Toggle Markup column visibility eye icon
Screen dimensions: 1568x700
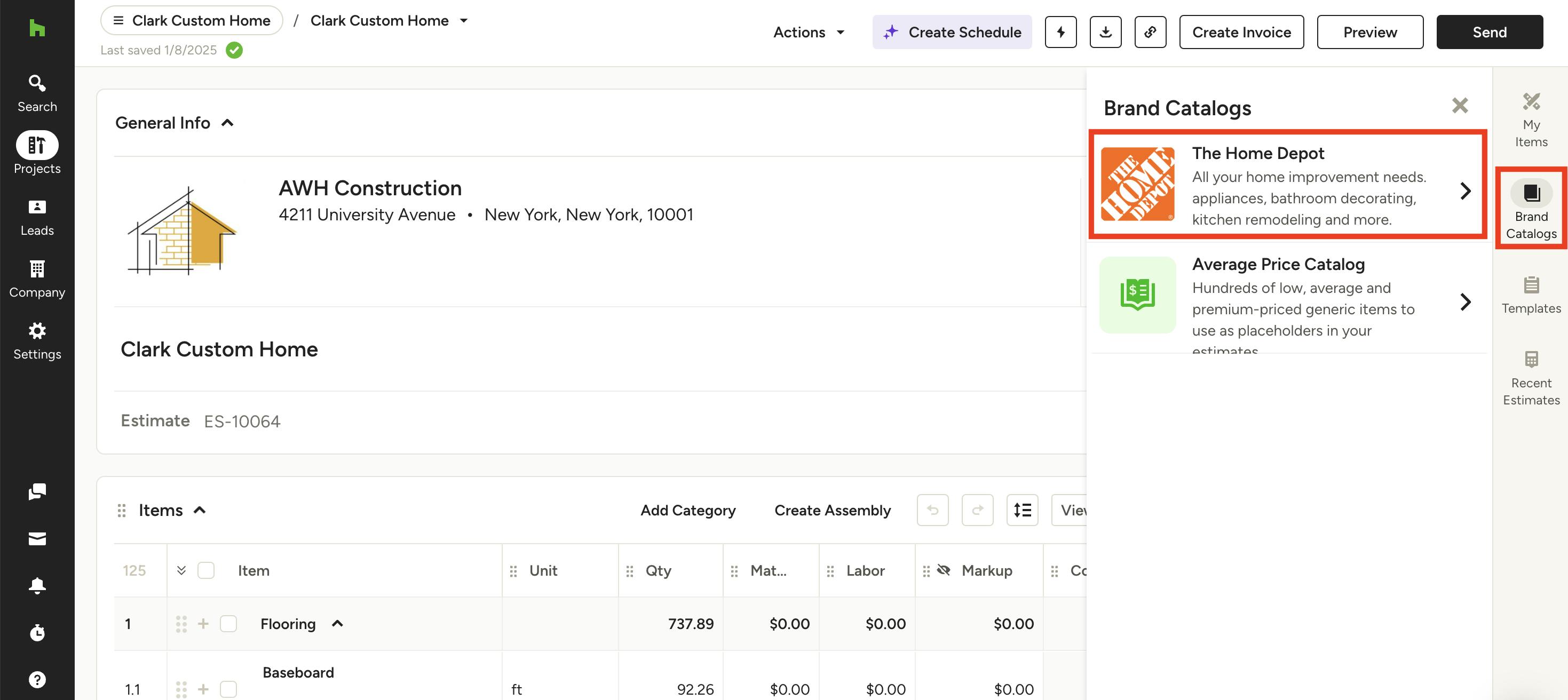pos(944,570)
